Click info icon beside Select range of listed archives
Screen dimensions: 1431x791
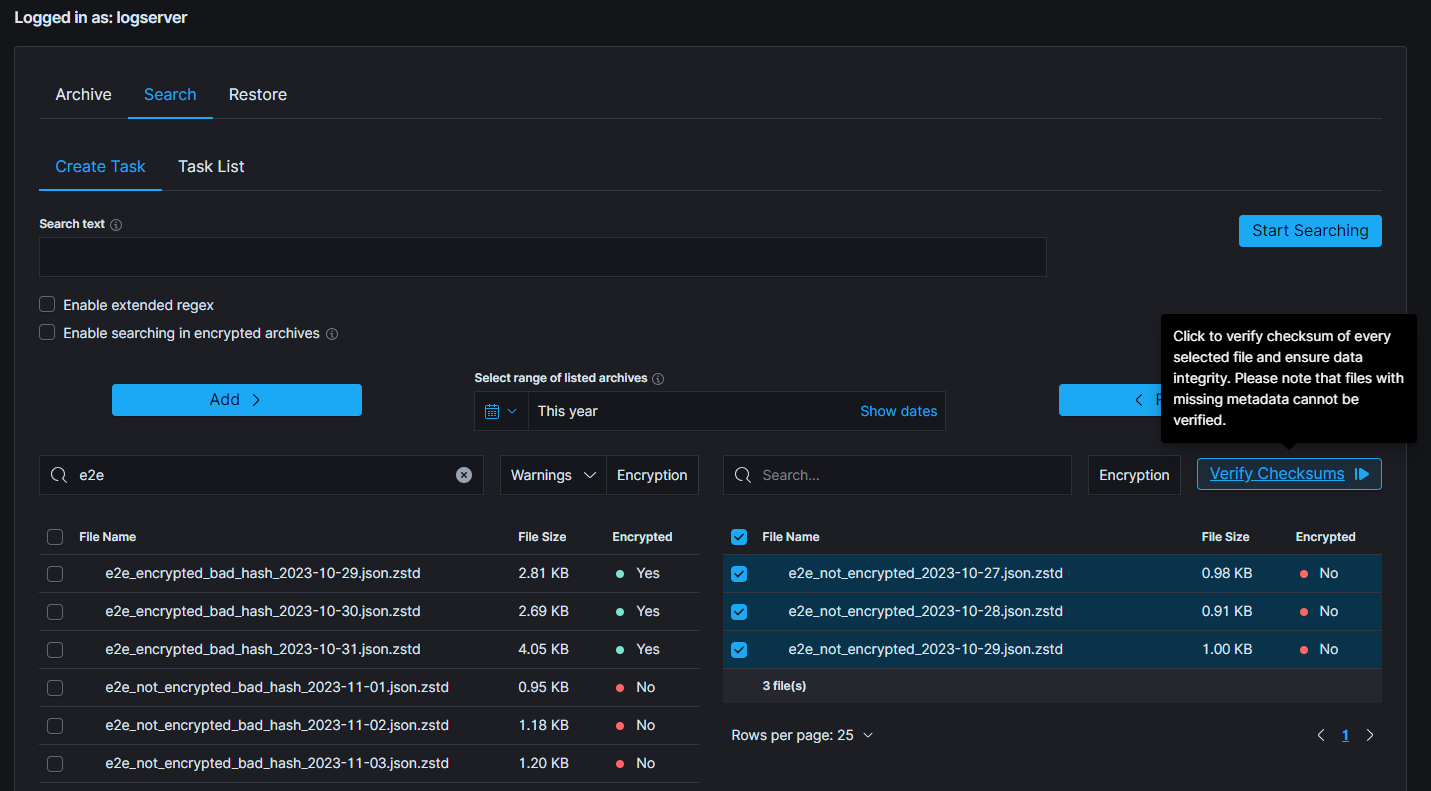coord(658,379)
